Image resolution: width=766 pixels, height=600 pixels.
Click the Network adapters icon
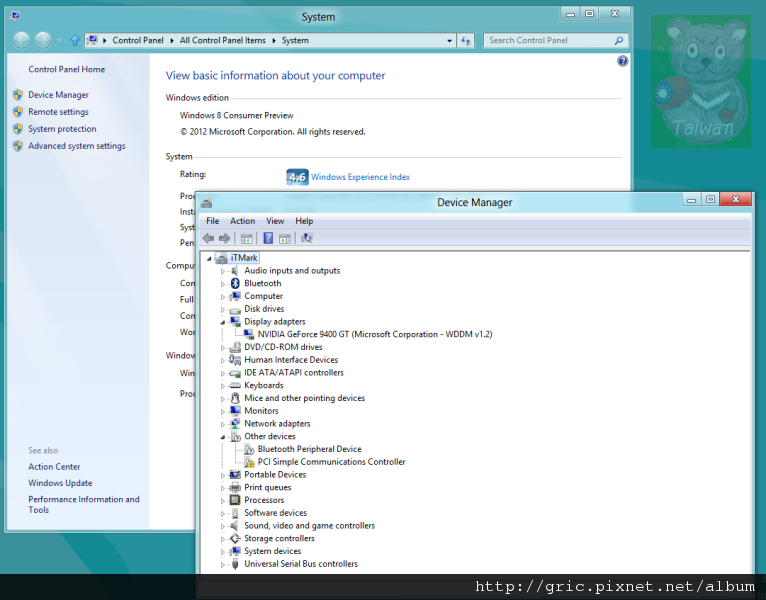tap(235, 424)
